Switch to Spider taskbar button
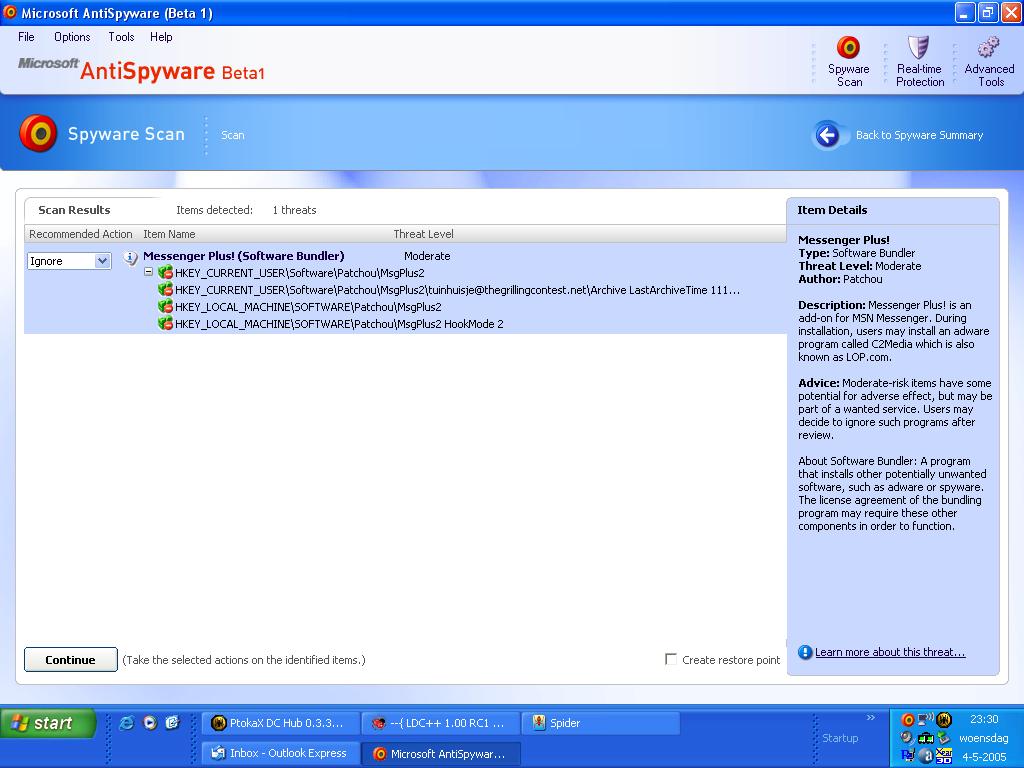This screenshot has width=1024, height=768. [x=601, y=723]
